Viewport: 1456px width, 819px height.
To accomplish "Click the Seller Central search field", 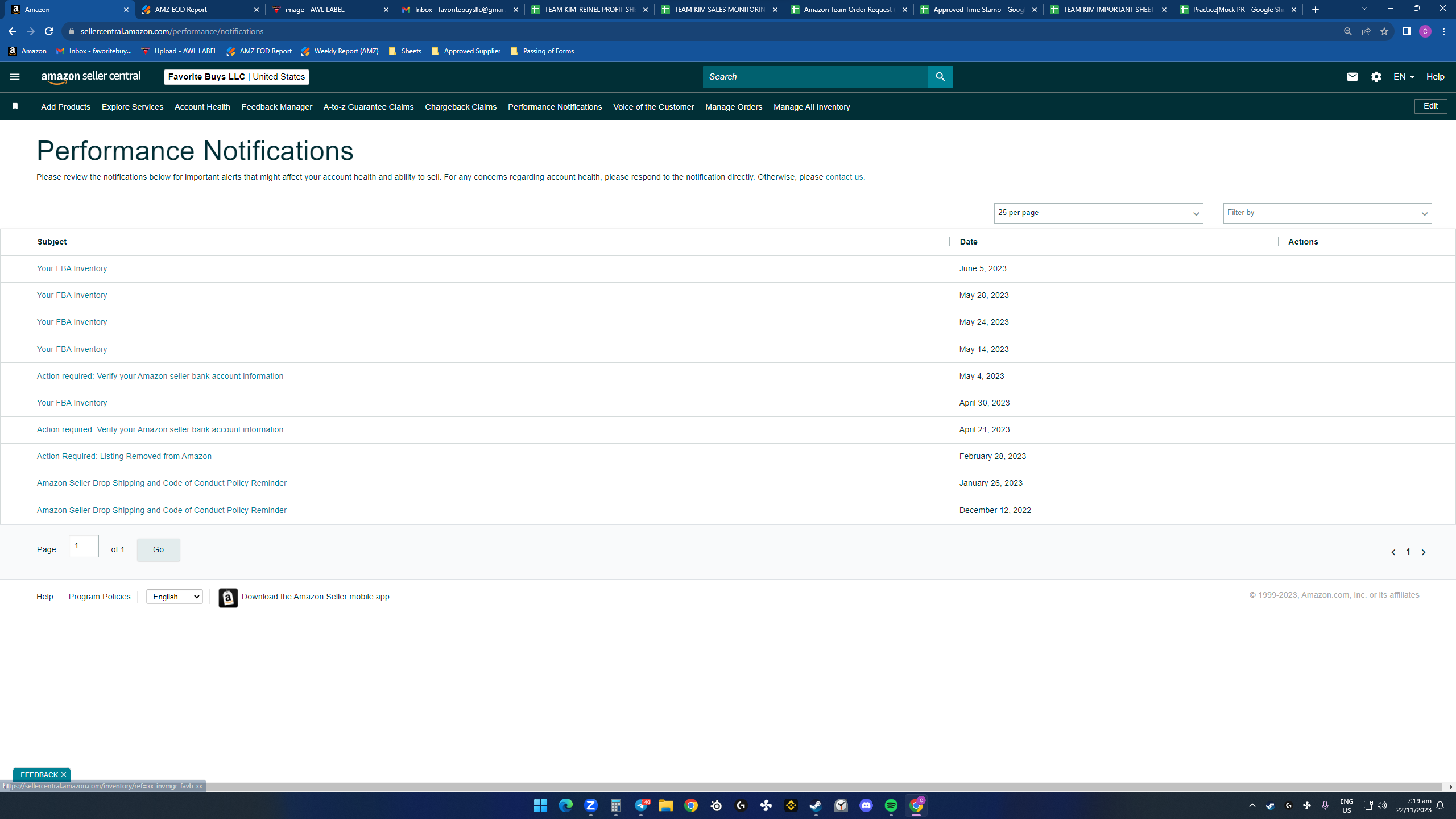I will point(815,77).
